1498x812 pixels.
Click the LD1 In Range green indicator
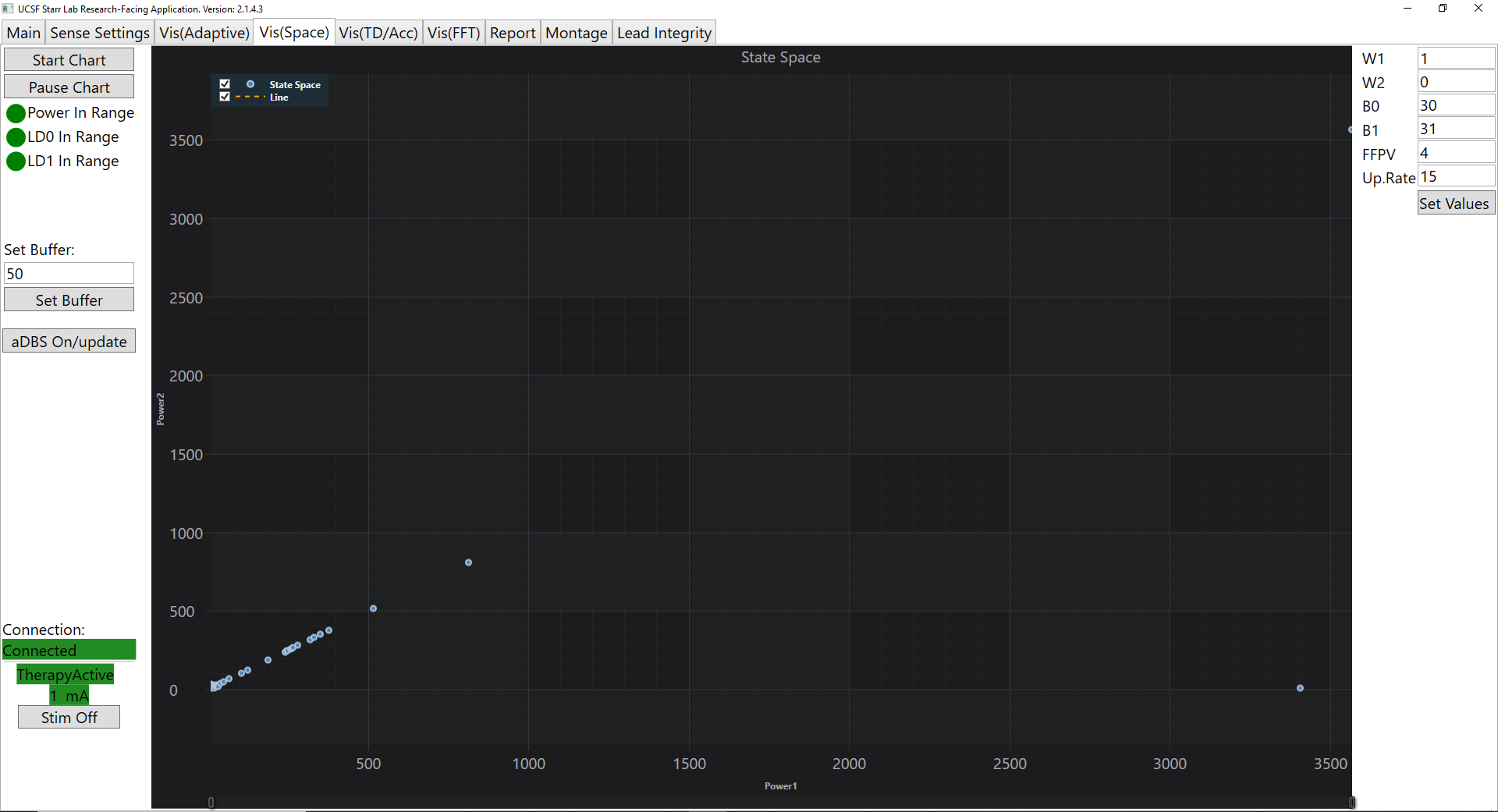(16, 161)
